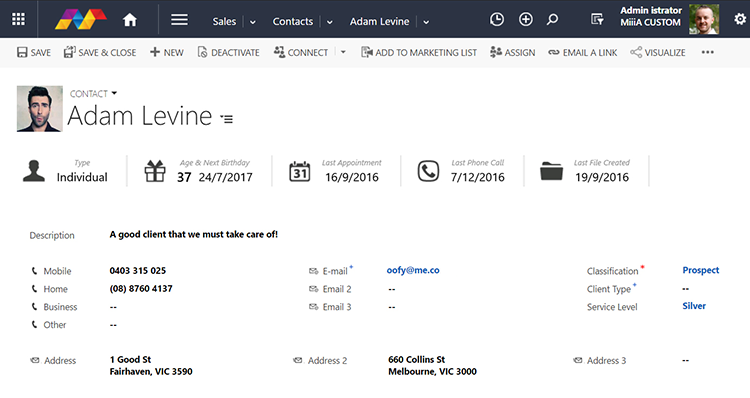750x398 pixels.
Task: Expand the Contacts dropdown chevron
Action: (x=330, y=22)
